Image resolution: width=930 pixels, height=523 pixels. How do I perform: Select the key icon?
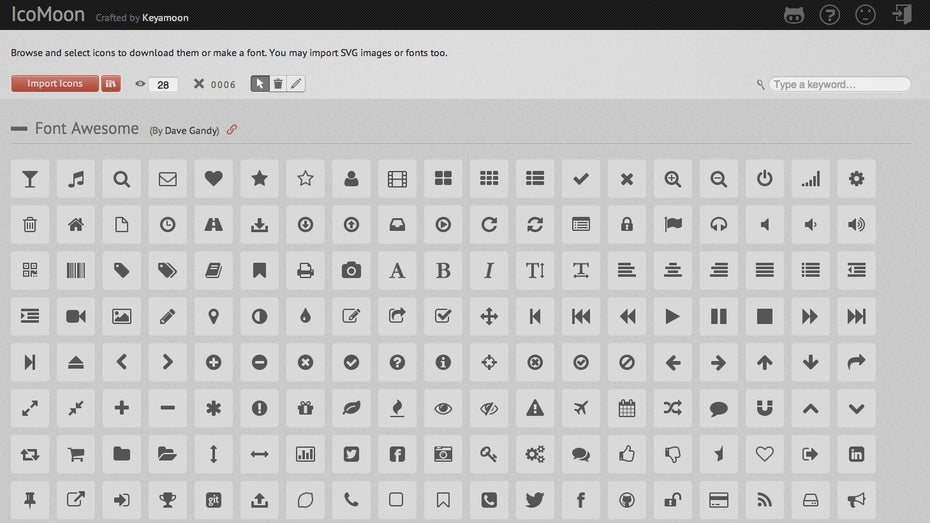tap(489, 454)
